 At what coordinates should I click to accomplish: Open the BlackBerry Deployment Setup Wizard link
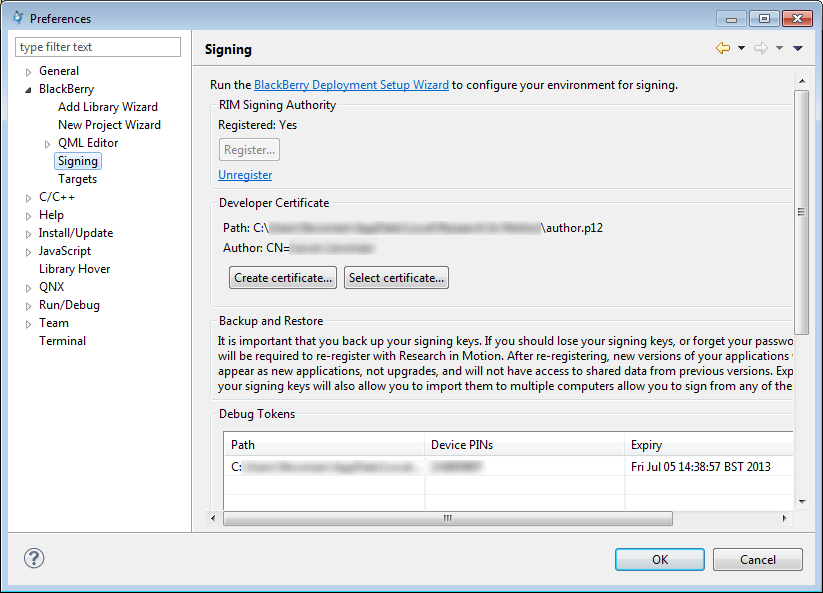click(x=351, y=85)
